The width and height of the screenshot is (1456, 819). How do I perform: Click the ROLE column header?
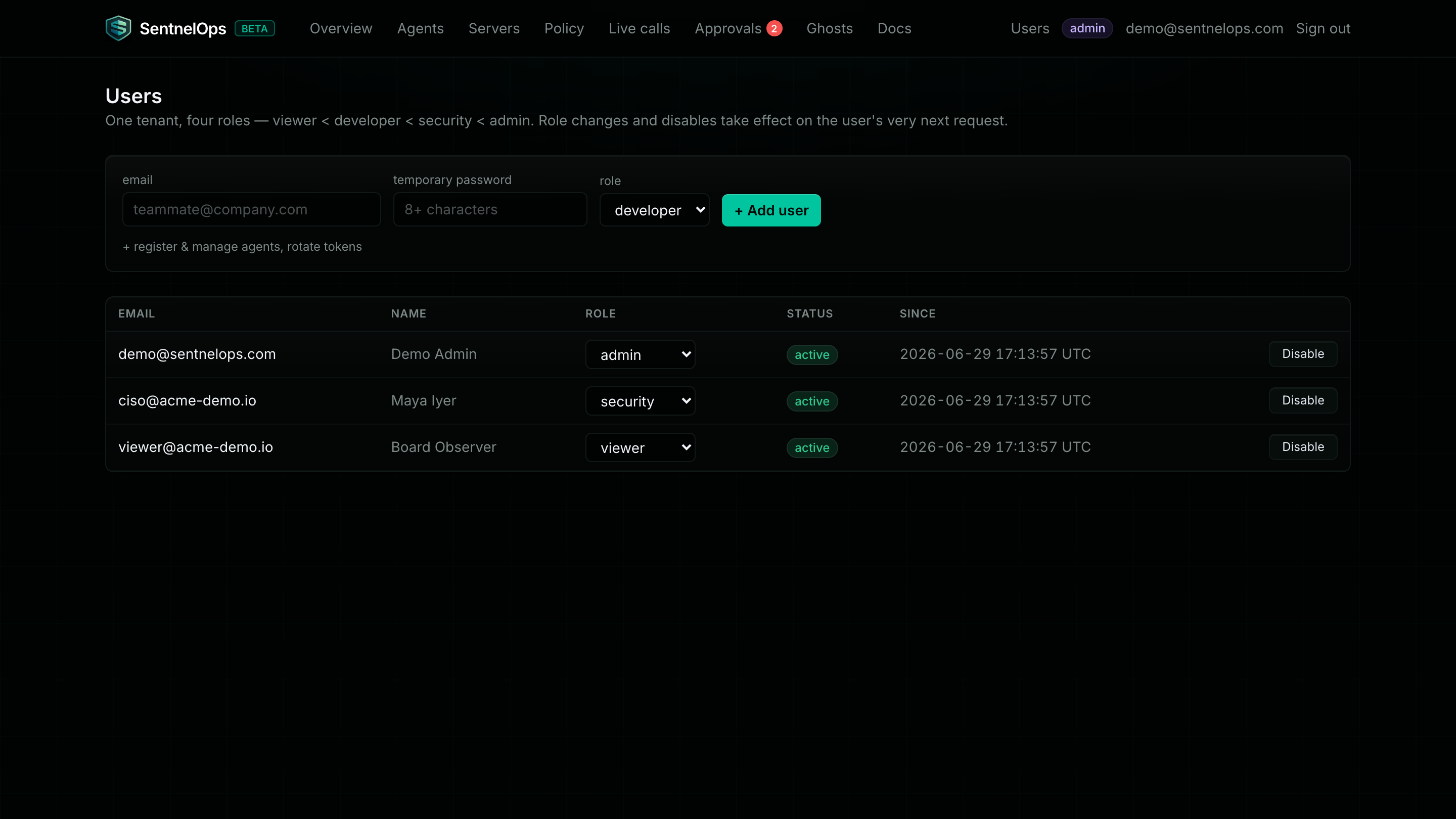600,313
